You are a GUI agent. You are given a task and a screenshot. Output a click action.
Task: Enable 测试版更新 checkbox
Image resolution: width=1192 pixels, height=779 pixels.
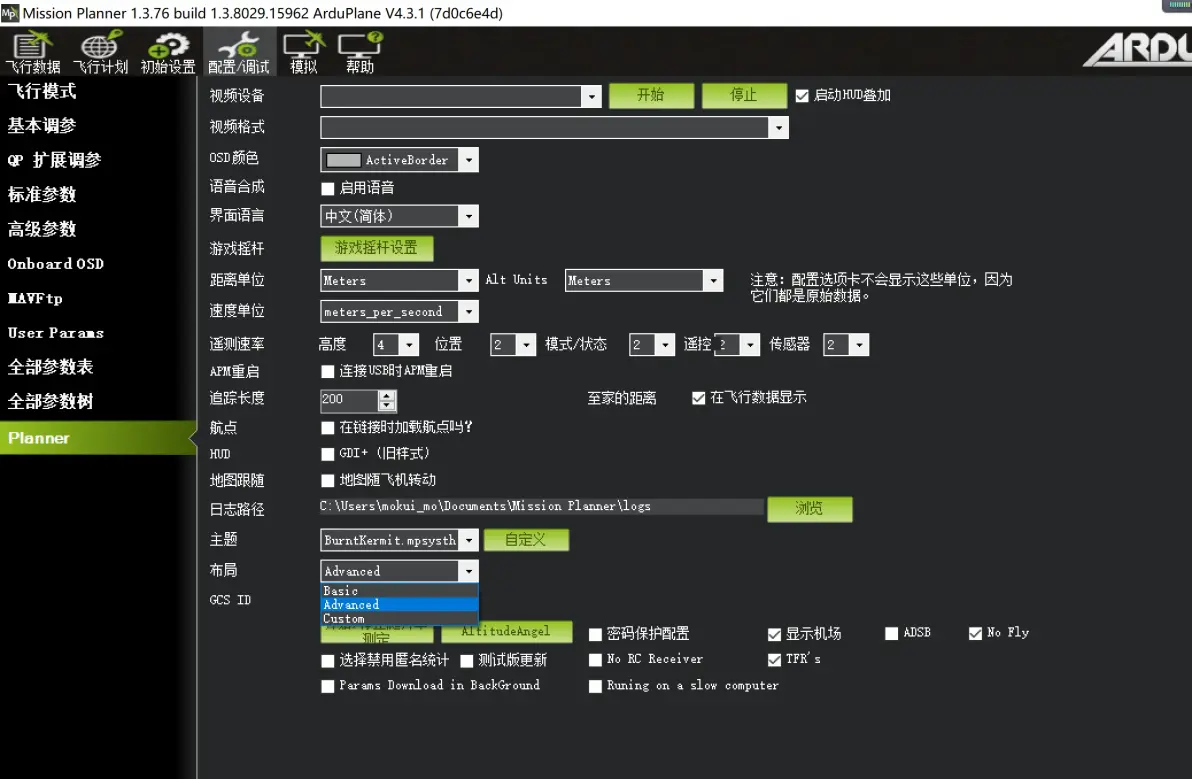pyautogui.click(x=467, y=660)
